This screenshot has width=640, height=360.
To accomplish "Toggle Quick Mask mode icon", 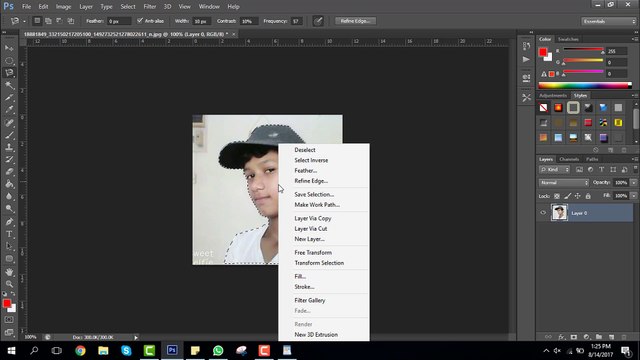I will 9,320.
